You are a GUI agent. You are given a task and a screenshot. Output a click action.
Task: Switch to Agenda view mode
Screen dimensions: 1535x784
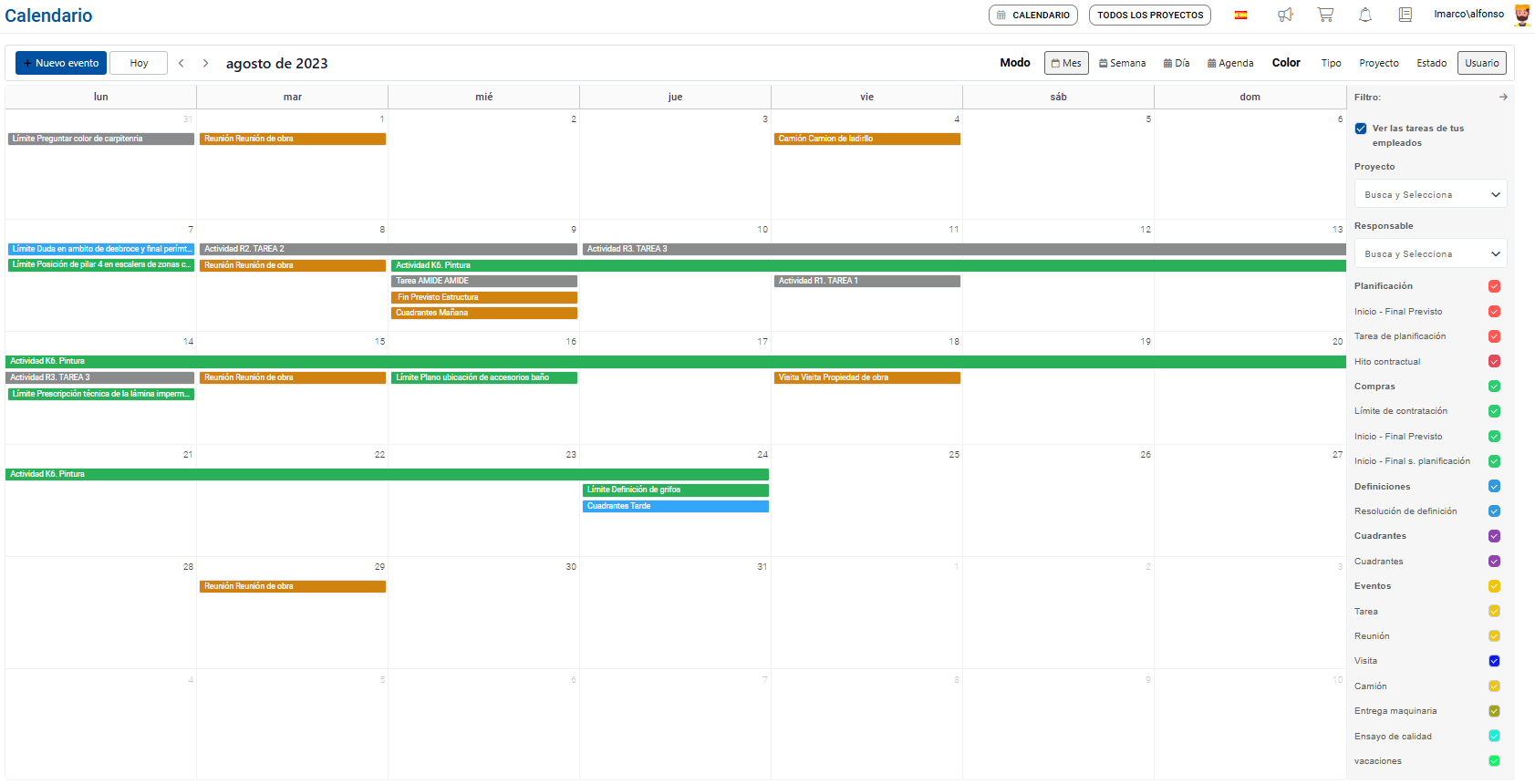1229,63
